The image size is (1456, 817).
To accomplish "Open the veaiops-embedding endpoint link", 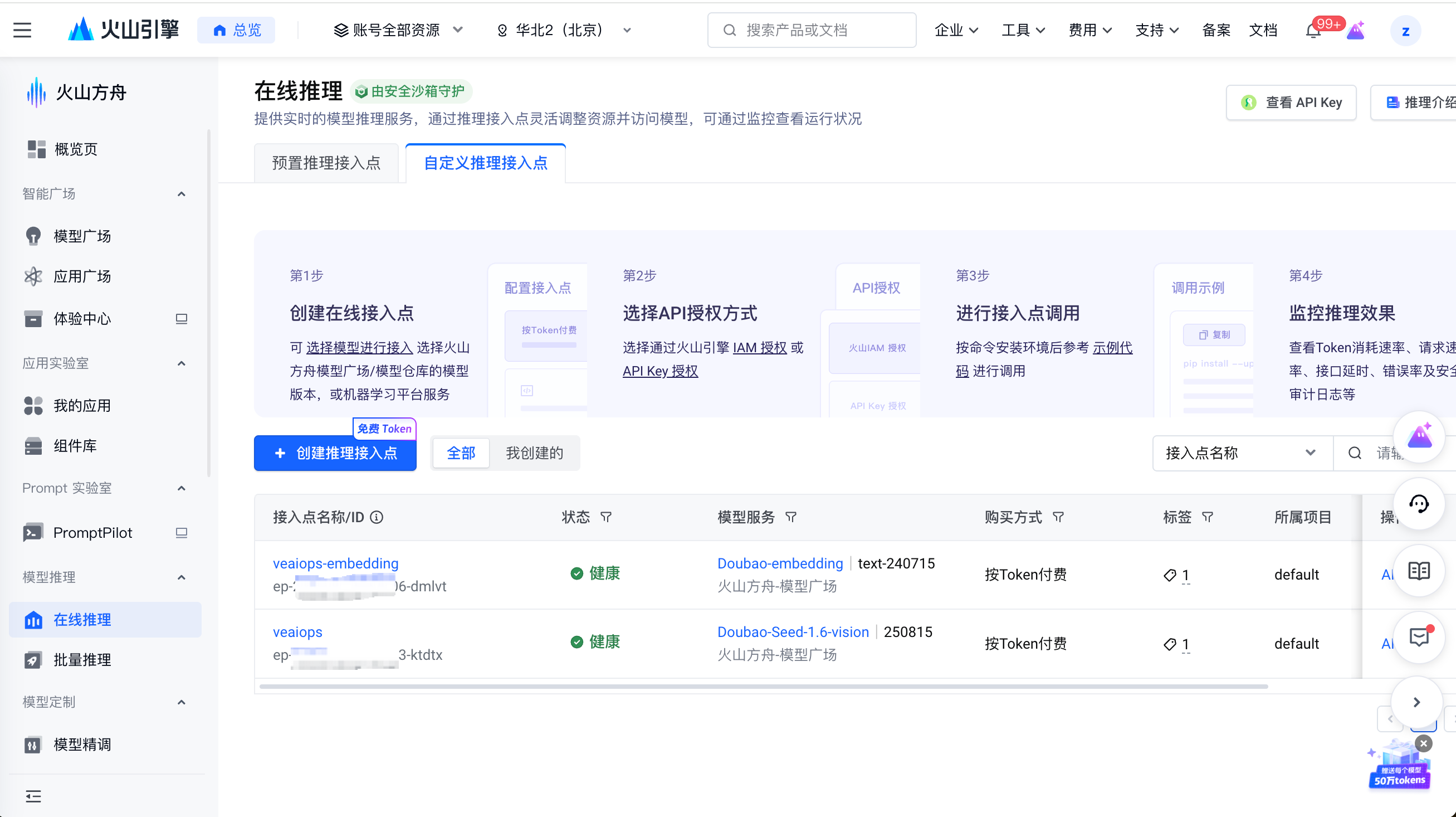I will (x=336, y=563).
